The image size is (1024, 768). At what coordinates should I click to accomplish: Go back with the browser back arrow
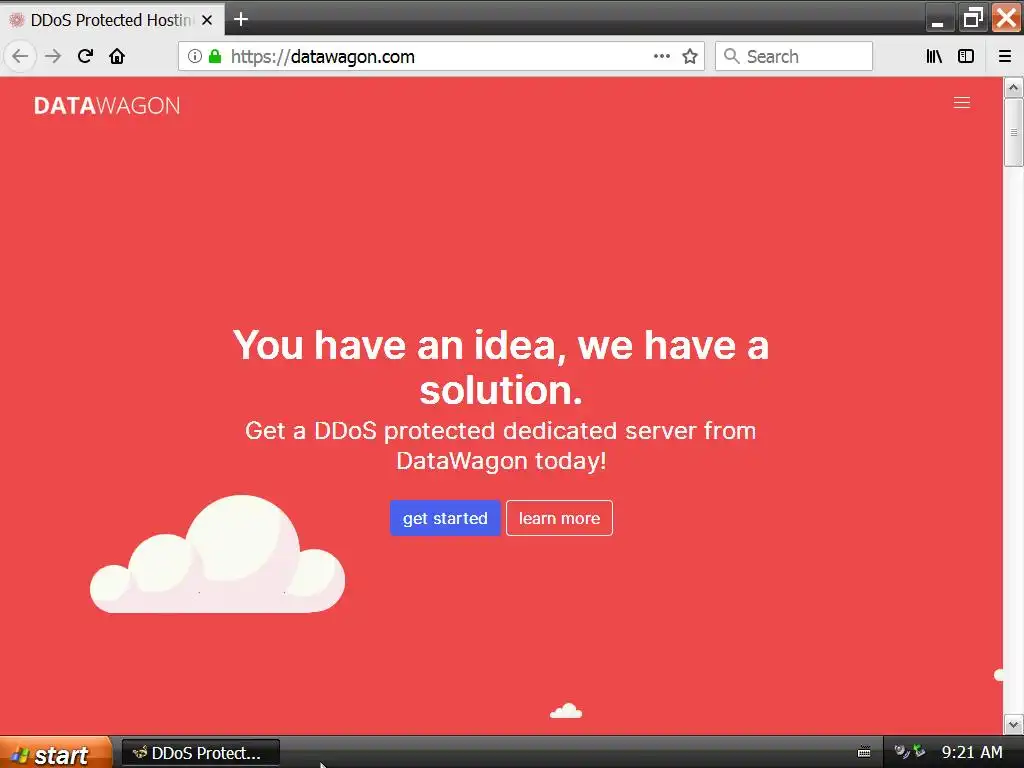[20, 56]
